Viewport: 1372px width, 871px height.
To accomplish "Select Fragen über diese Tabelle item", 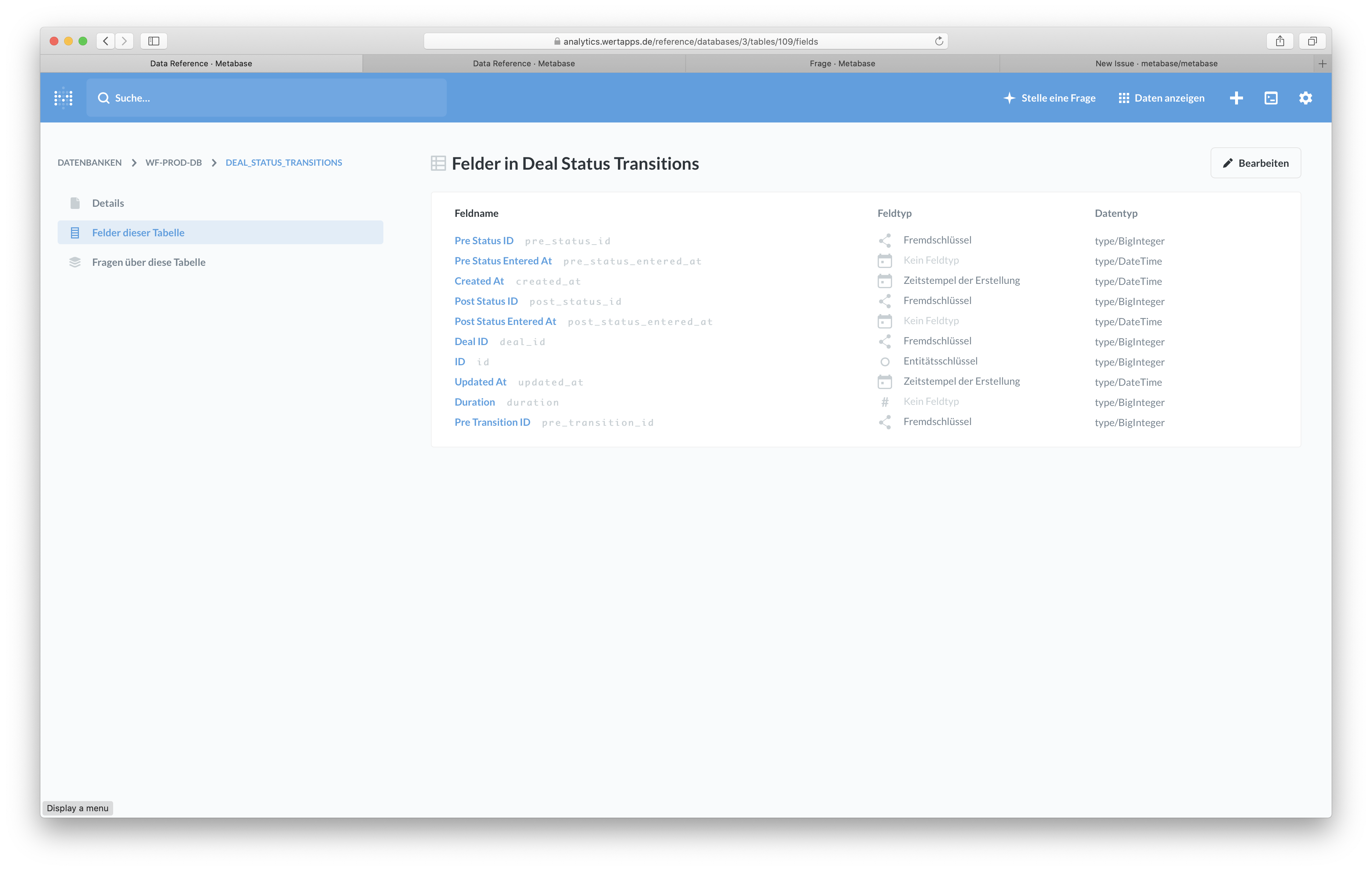I will coord(149,262).
